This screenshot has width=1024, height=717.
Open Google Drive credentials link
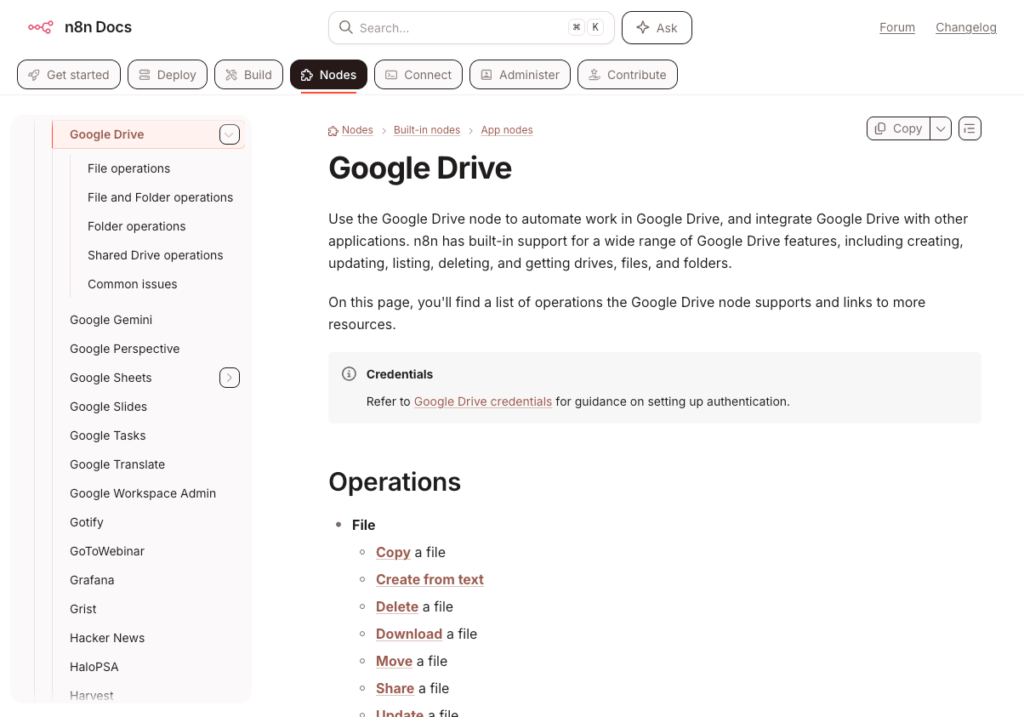click(483, 402)
